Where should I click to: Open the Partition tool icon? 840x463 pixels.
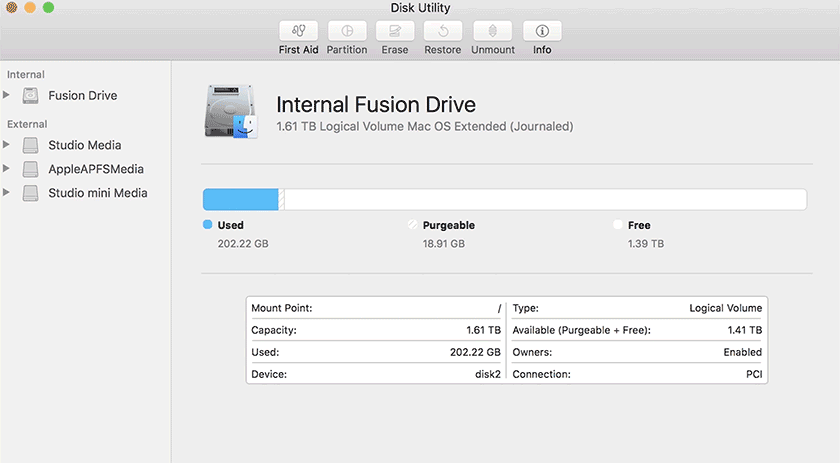347,31
